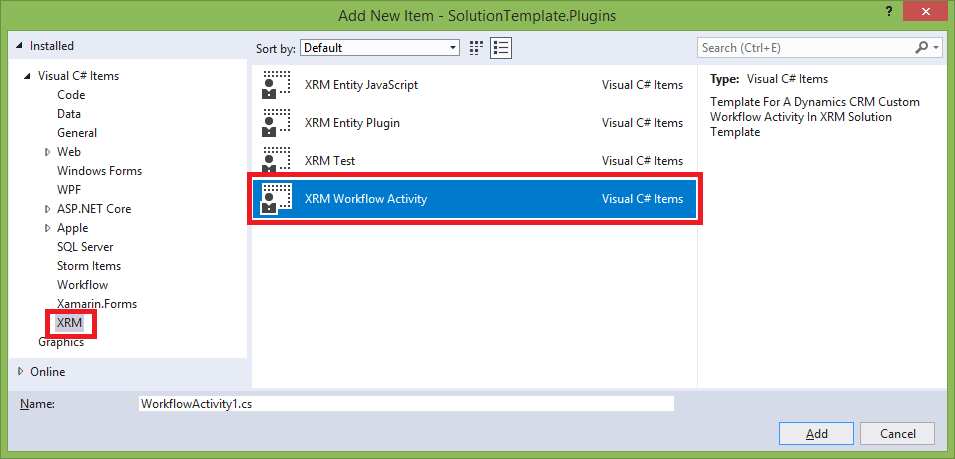Switch to small icons grid view
This screenshot has height=459, width=955.
[x=476, y=47]
